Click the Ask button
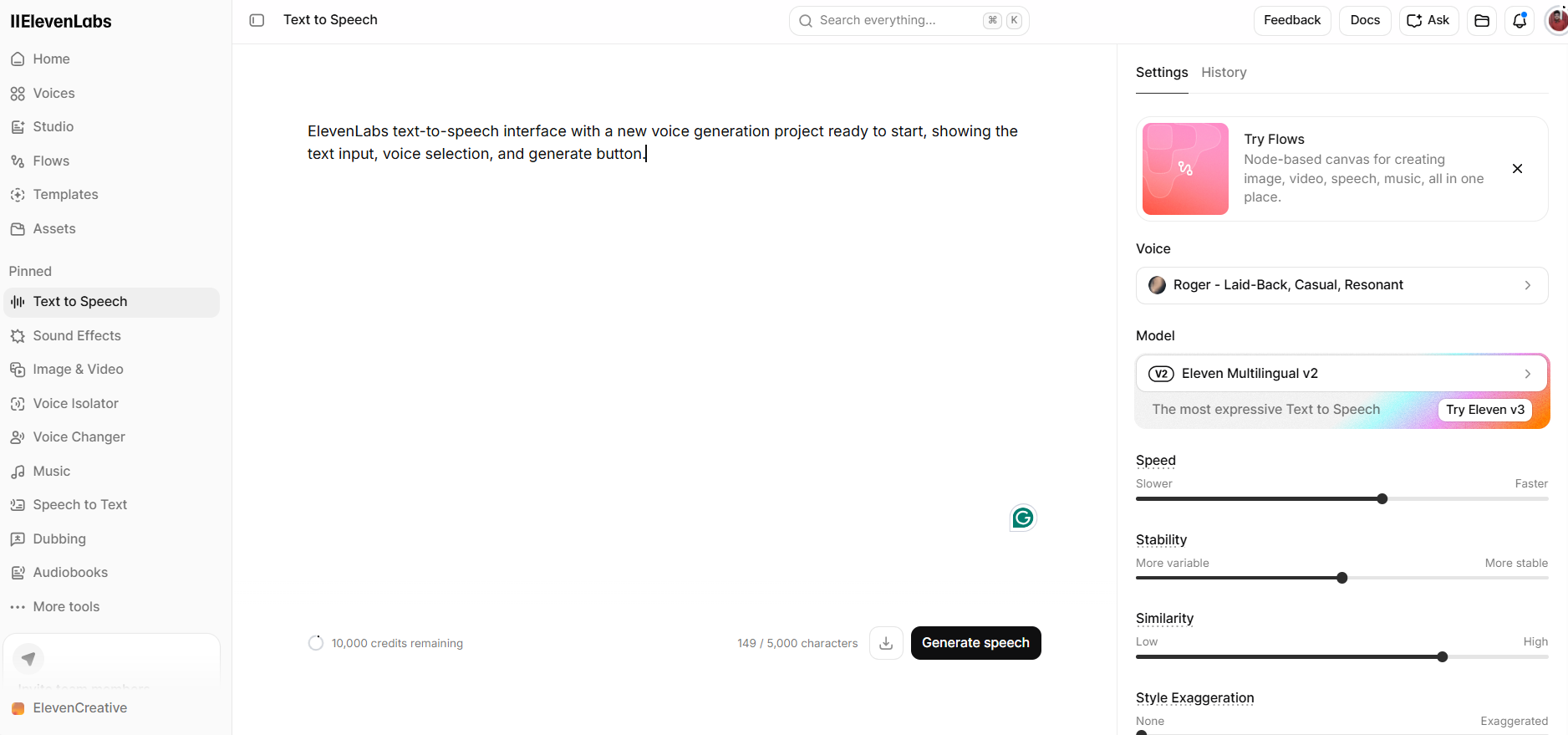 (1428, 21)
